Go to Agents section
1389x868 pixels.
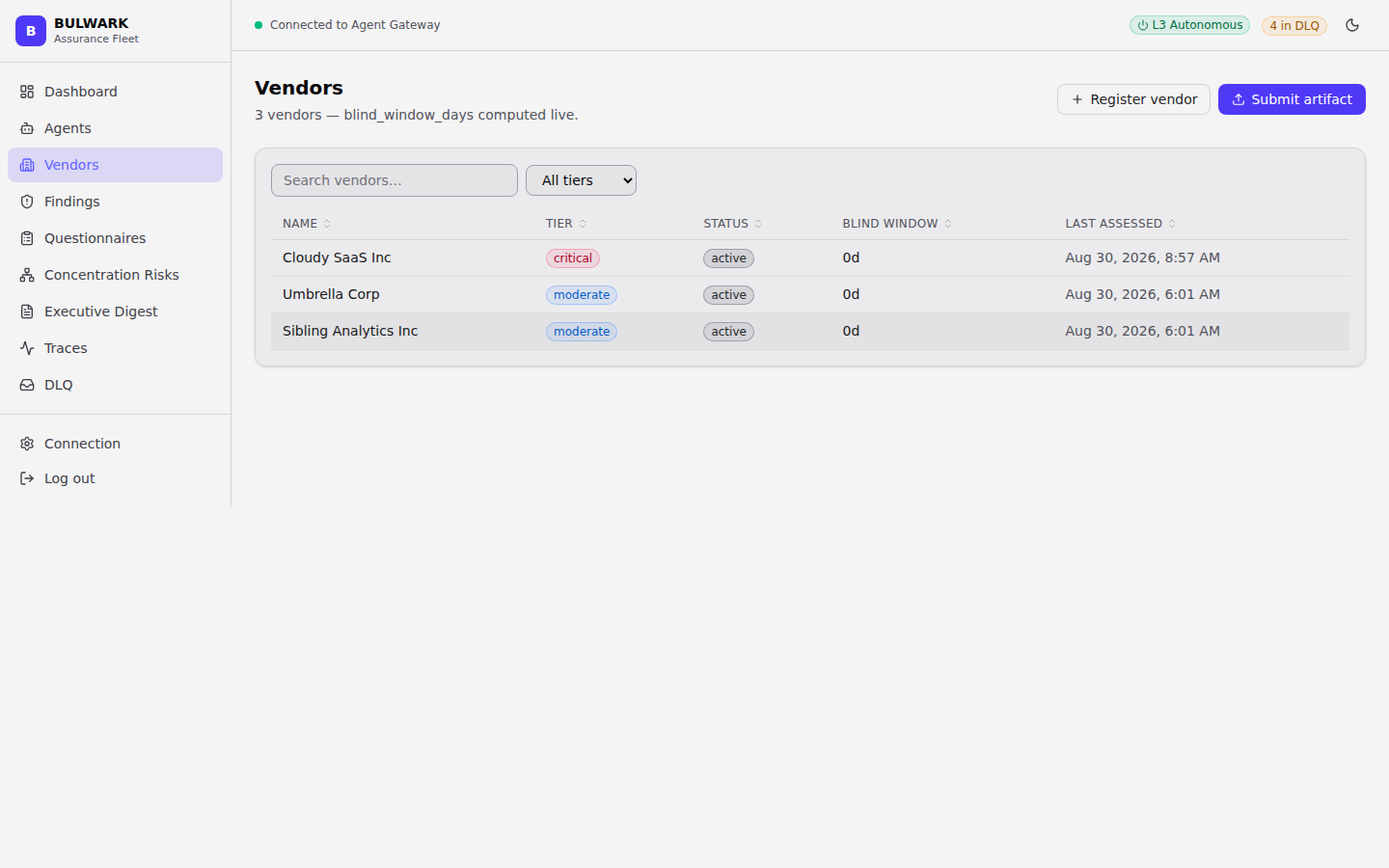[x=115, y=128]
